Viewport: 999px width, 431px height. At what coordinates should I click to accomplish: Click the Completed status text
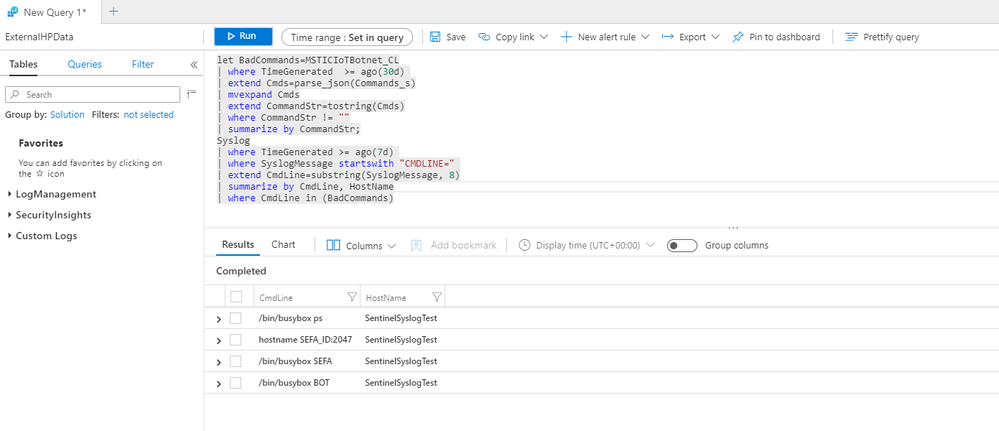pyautogui.click(x=241, y=271)
